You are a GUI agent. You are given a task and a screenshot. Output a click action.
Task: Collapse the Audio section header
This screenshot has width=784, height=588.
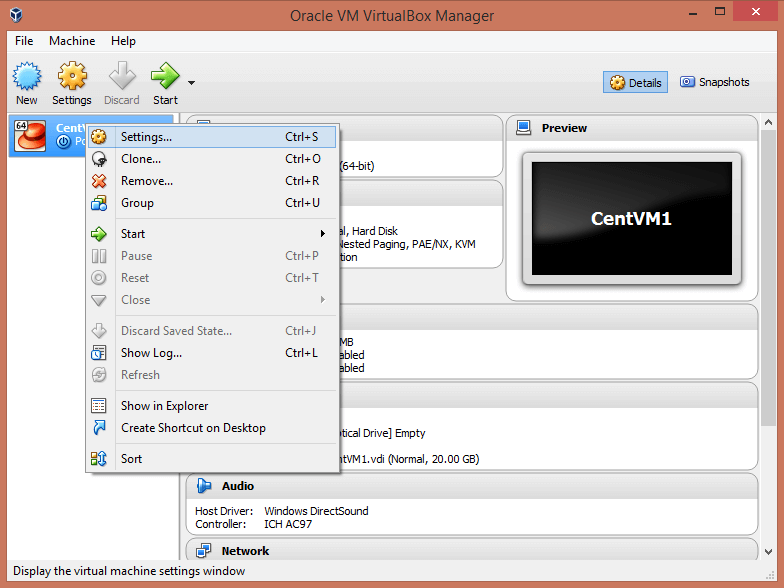click(x=238, y=486)
